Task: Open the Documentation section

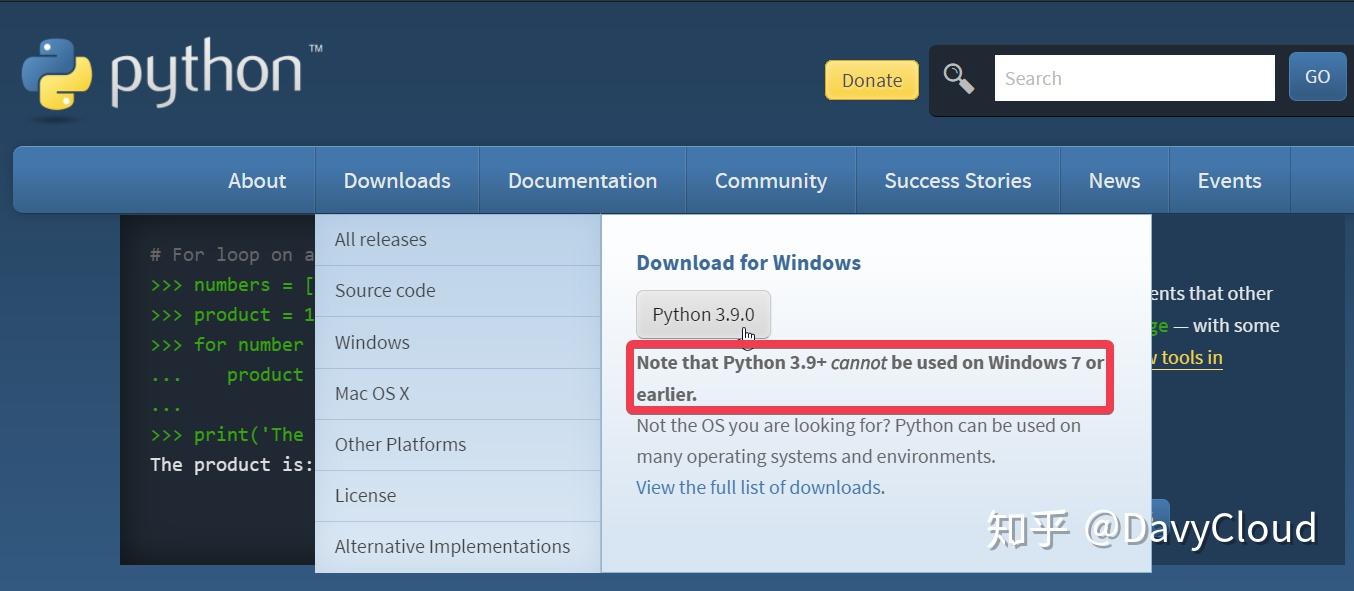Action: [x=582, y=180]
